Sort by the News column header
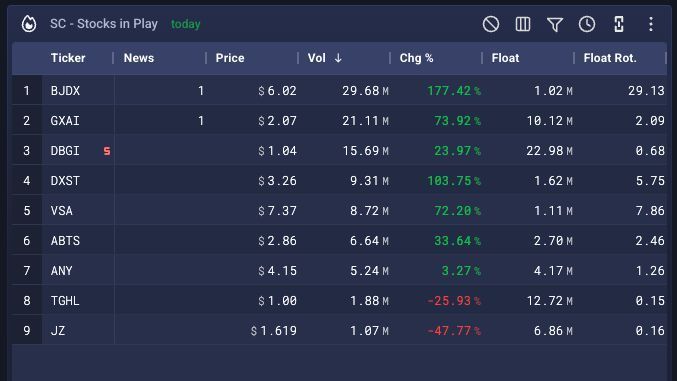Viewport: 677px width, 381px height. [139, 58]
